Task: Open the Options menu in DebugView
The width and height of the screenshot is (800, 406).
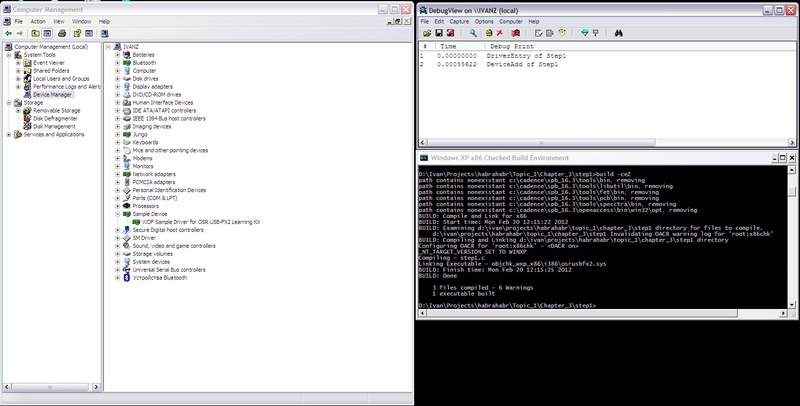Action: [484, 21]
